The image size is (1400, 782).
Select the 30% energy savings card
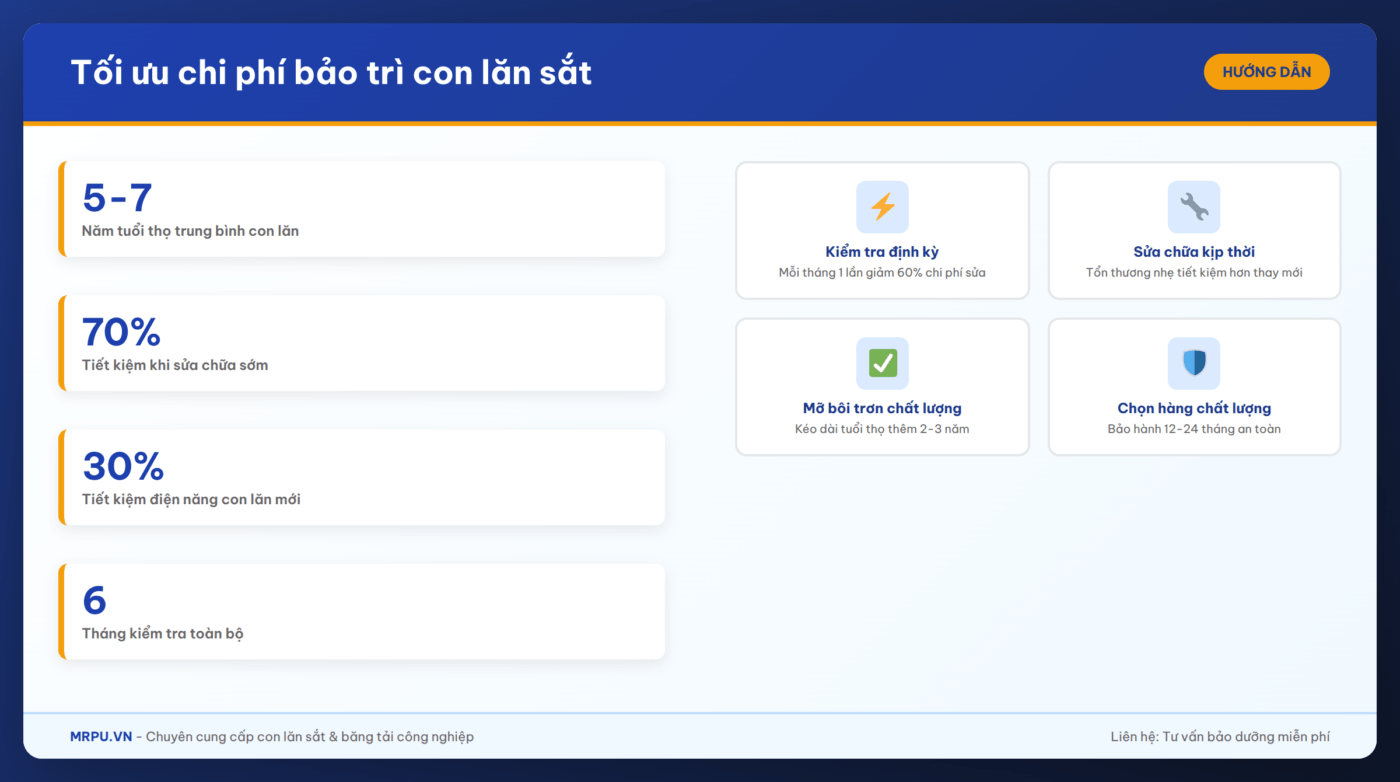pos(362,477)
